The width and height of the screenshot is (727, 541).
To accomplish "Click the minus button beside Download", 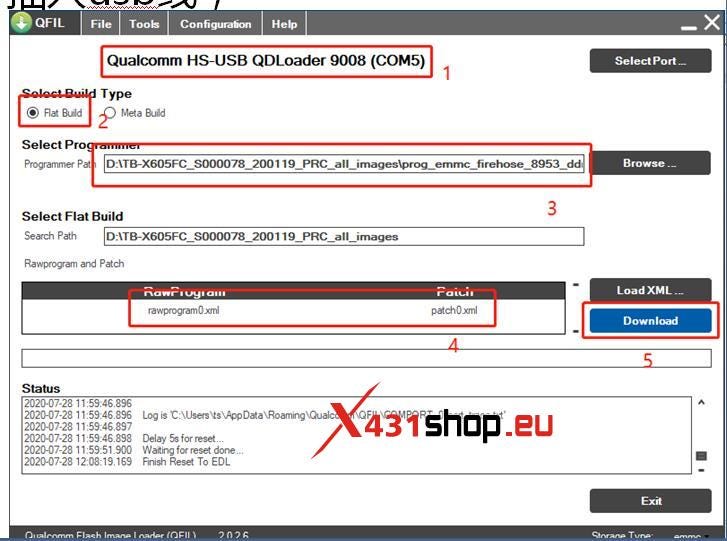I will pos(576,331).
